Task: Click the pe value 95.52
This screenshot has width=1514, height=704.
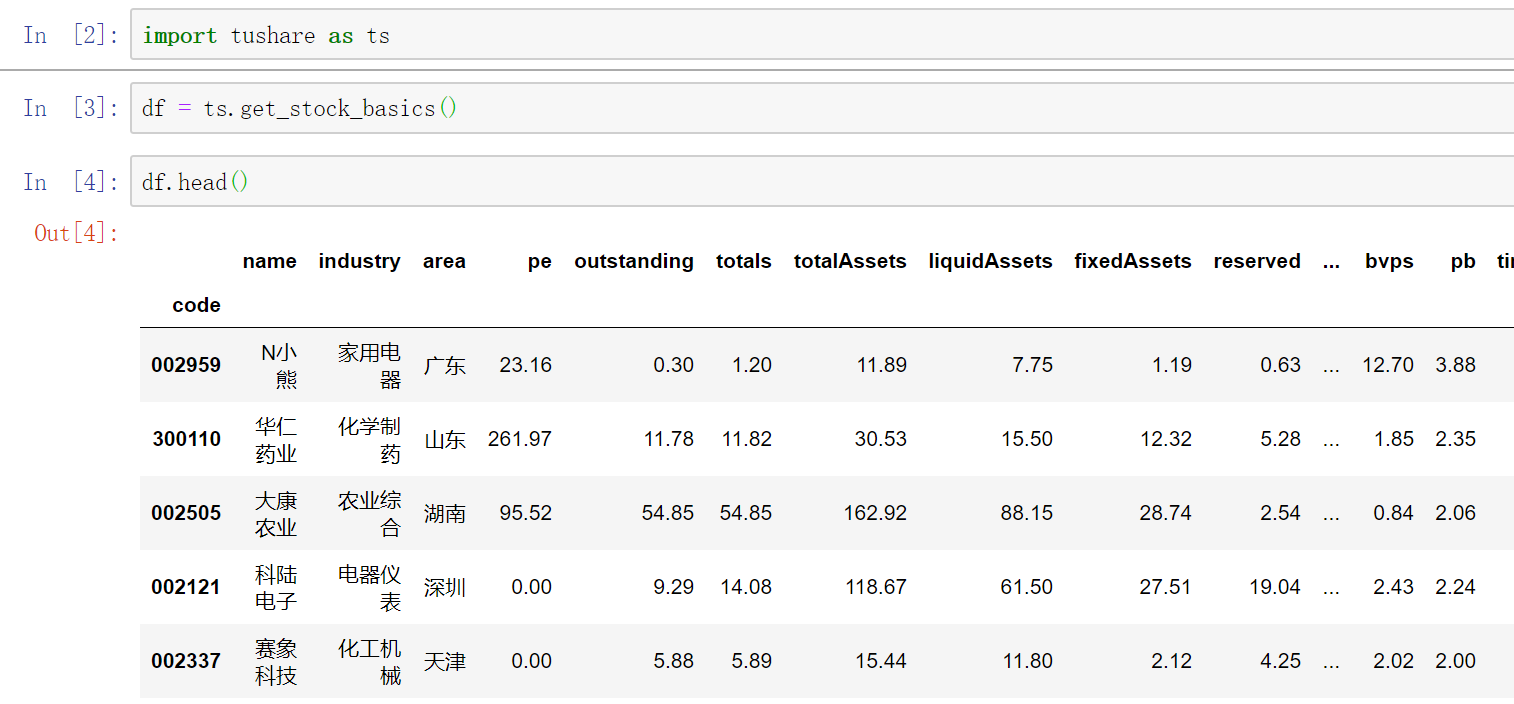Action: click(526, 513)
